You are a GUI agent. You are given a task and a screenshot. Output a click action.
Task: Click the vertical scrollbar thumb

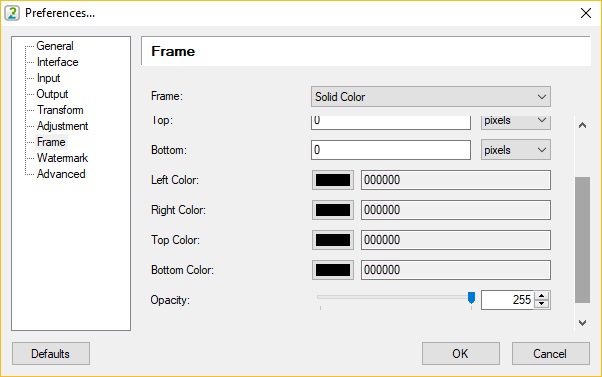(x=582, y=240)
